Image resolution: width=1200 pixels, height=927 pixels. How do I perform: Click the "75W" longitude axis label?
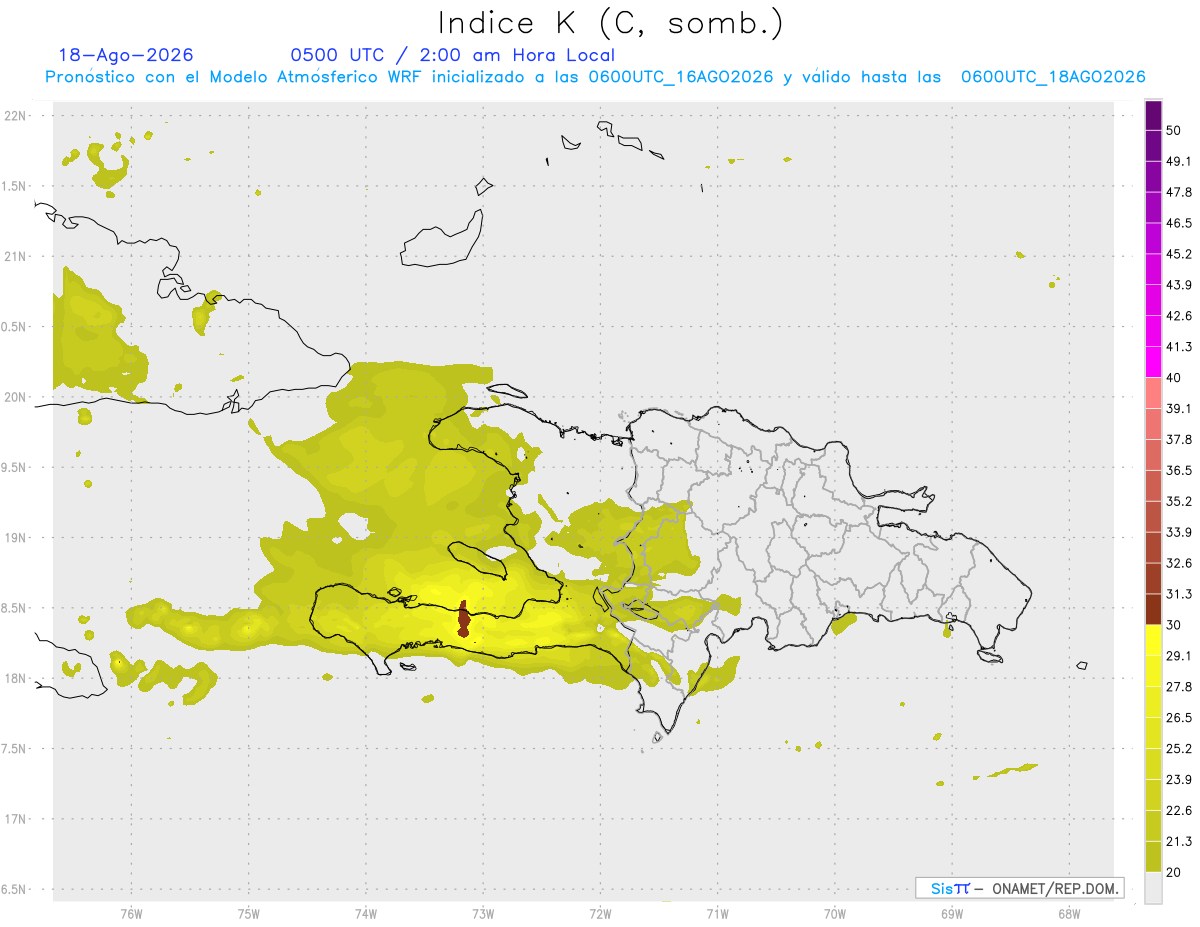[x=248, y=914]
